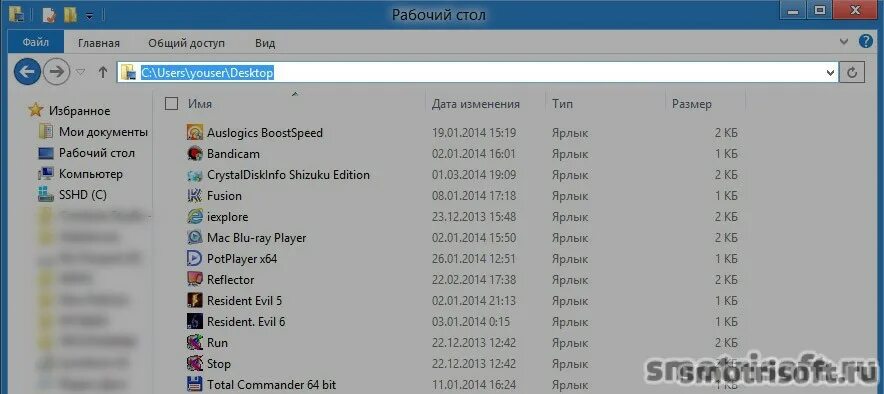Open the Файл menu

point(36,43)
